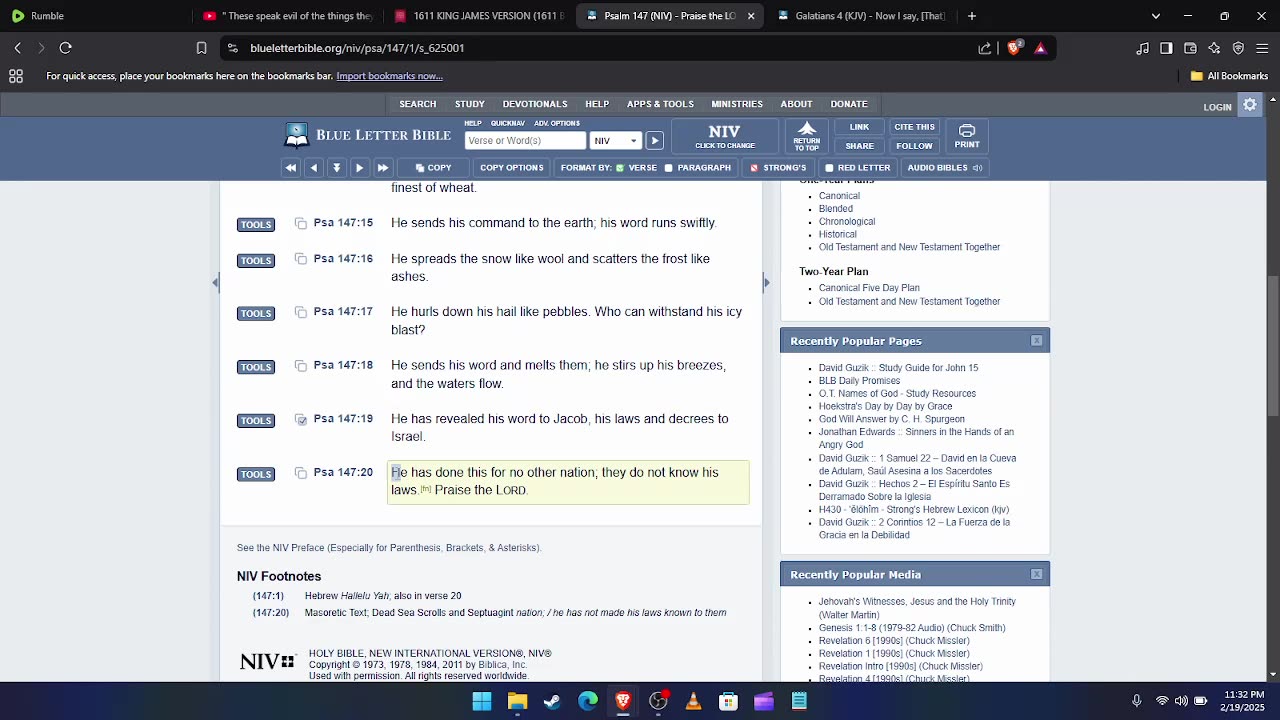Open Steam from the taskbar

(552, 701)
